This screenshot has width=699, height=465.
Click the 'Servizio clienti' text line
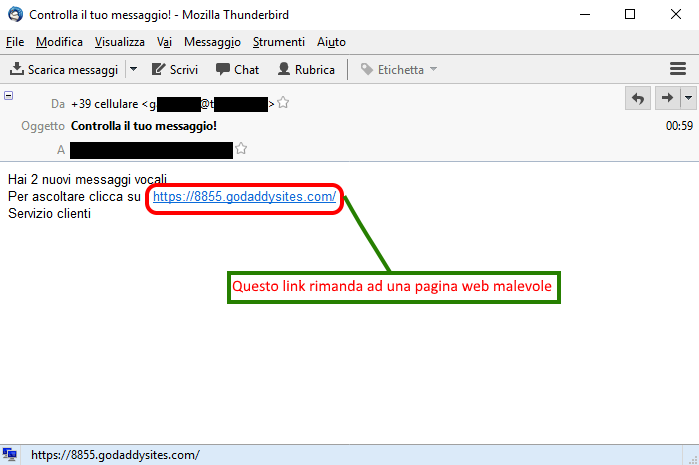coord(49,214)
